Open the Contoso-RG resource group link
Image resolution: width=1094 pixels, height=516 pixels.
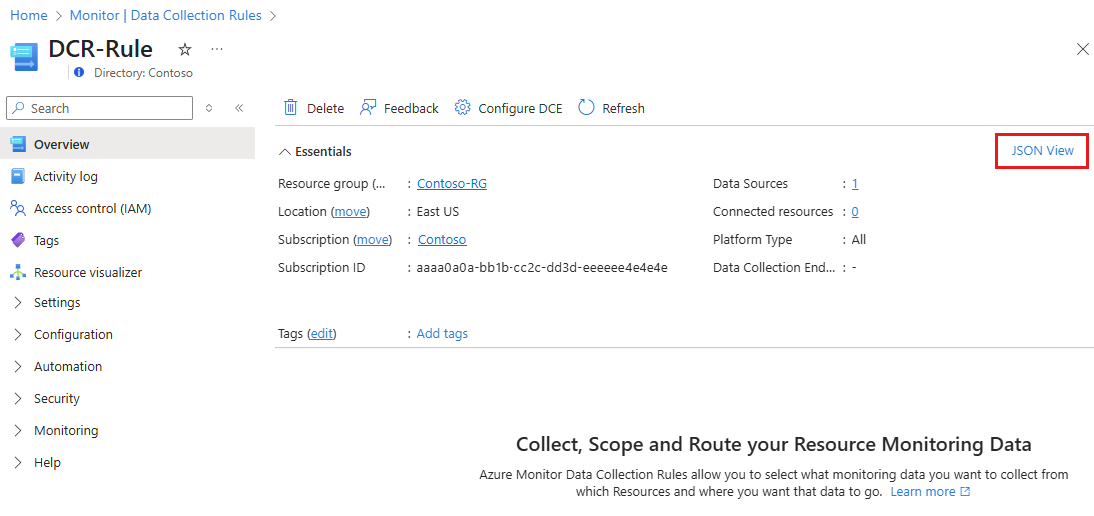pos(452,183)
